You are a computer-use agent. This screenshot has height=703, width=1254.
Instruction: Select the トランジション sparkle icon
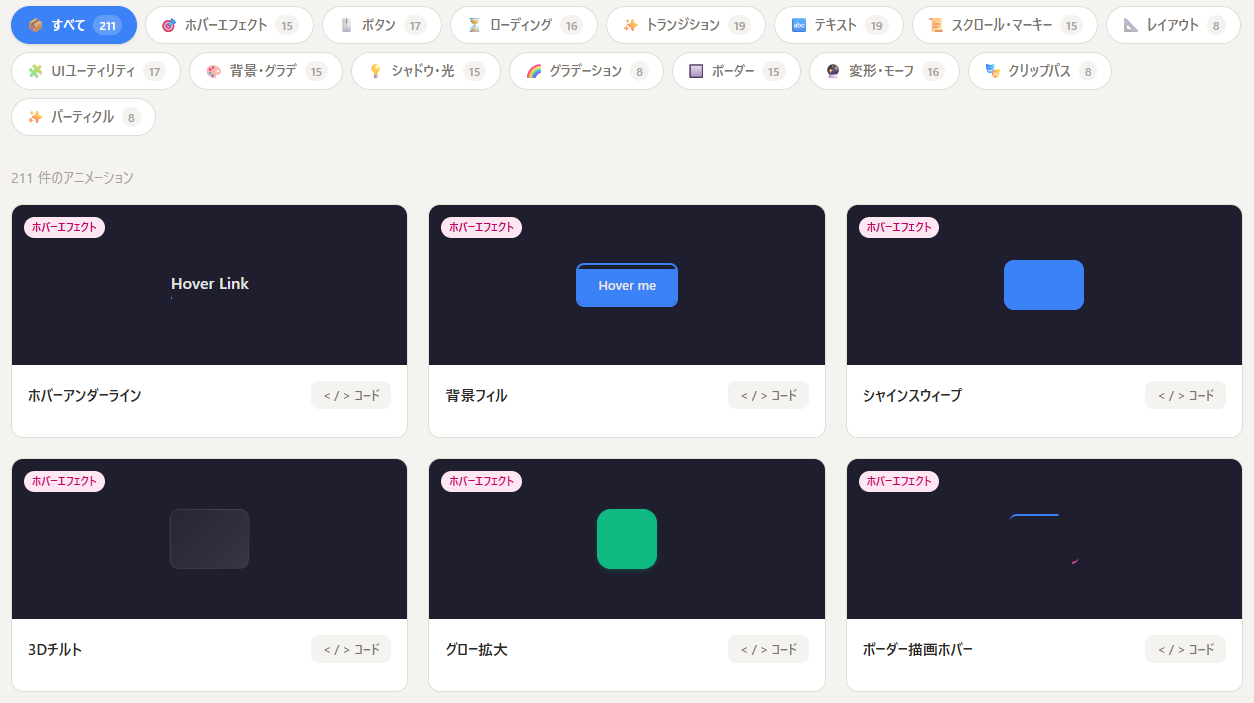pos(633,25)
